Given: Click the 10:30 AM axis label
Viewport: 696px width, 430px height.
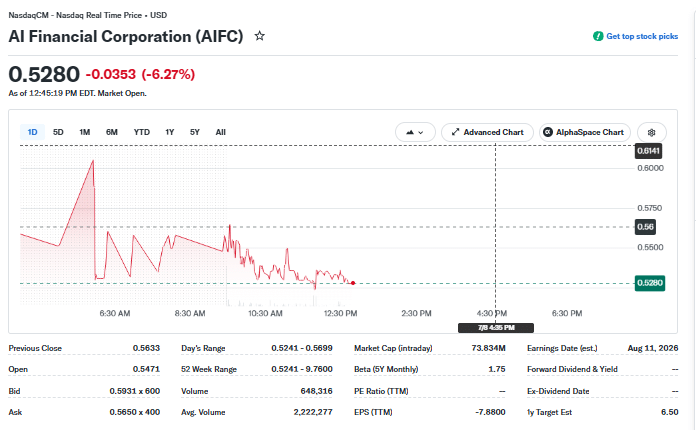Looking at the screenshot, I should click(x=265, y=313).
